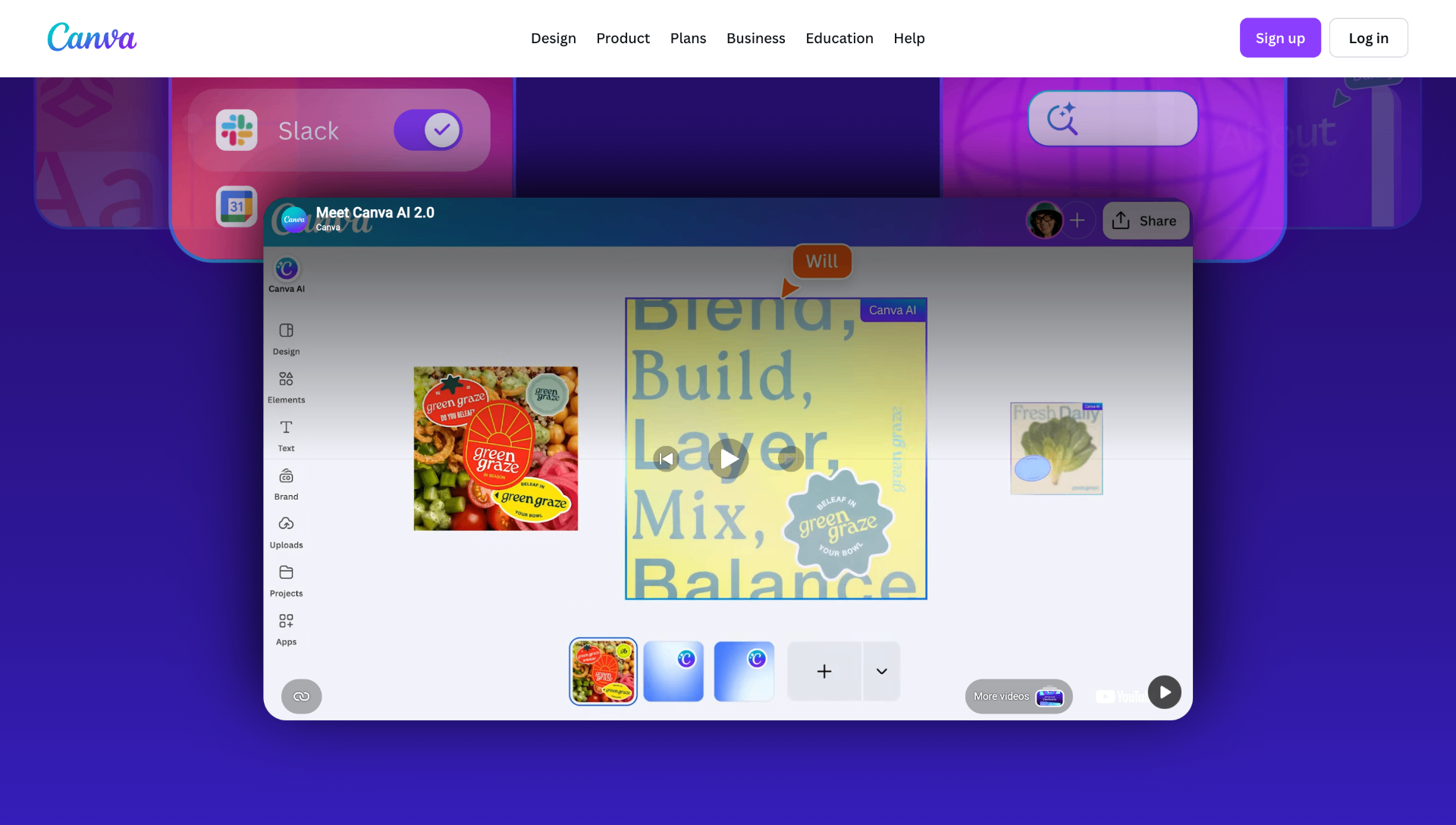
Task: Expand the chevron next to add page
Action: (x=881, y=671)
